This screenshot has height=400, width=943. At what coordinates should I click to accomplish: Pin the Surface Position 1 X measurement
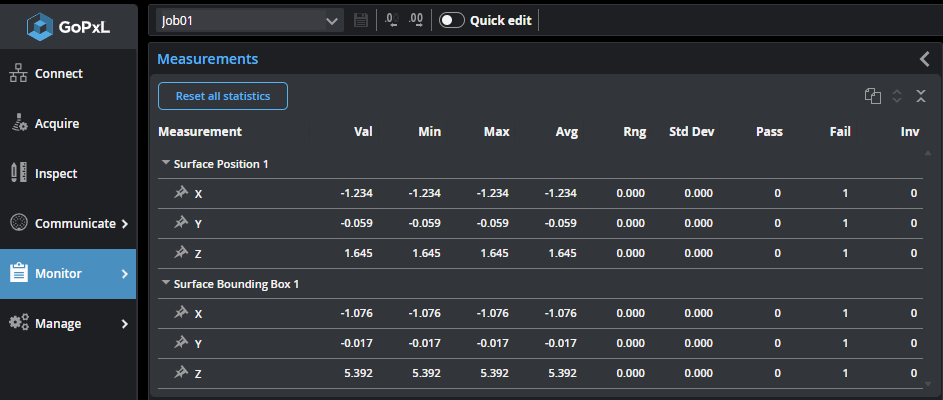pos(181,193)
